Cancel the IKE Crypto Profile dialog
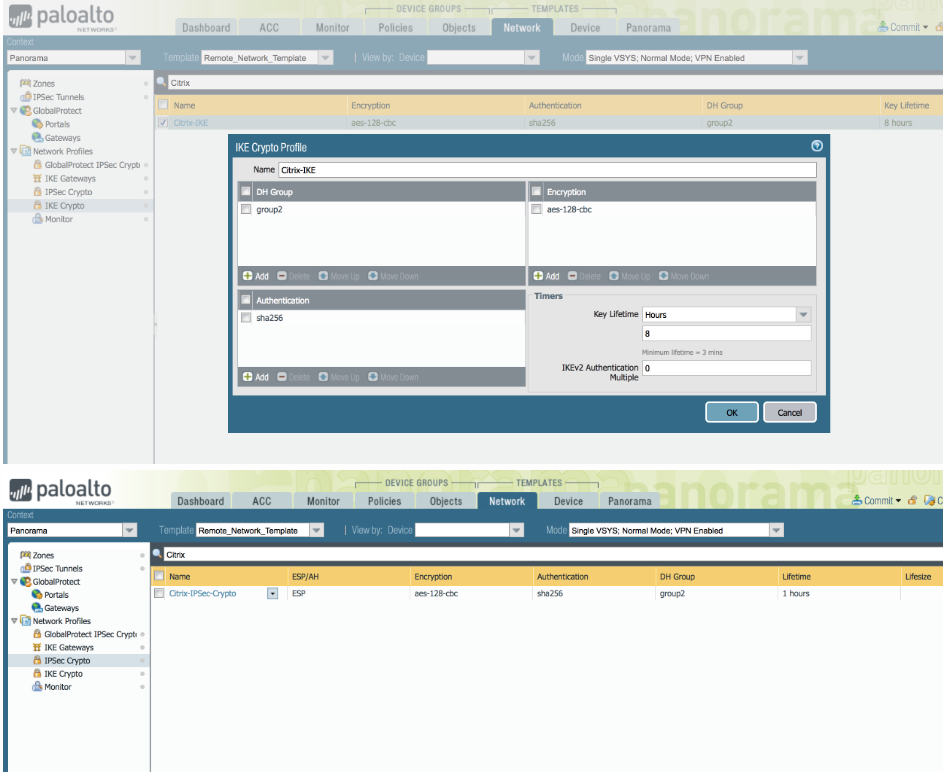 [790, 412]
